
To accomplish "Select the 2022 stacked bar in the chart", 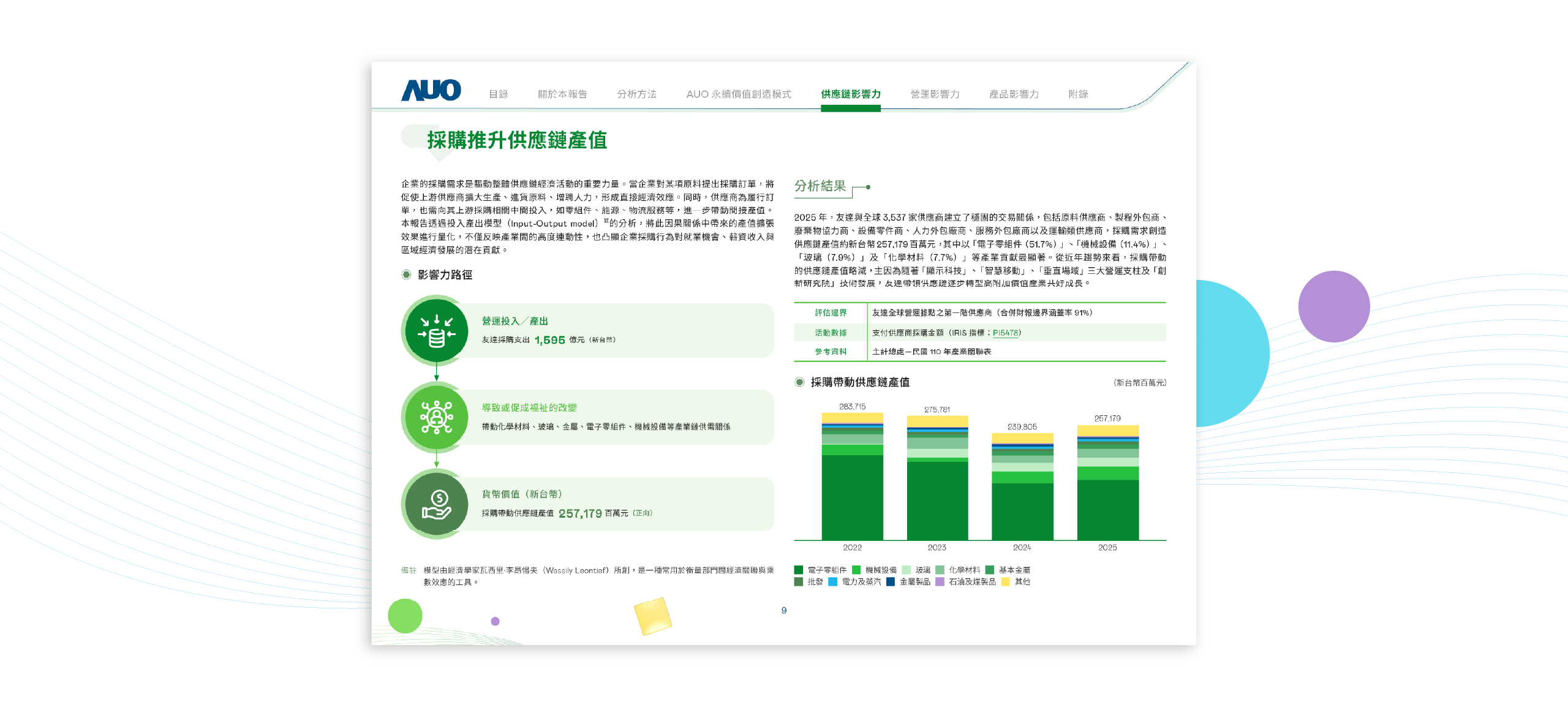I will [852, 477].
